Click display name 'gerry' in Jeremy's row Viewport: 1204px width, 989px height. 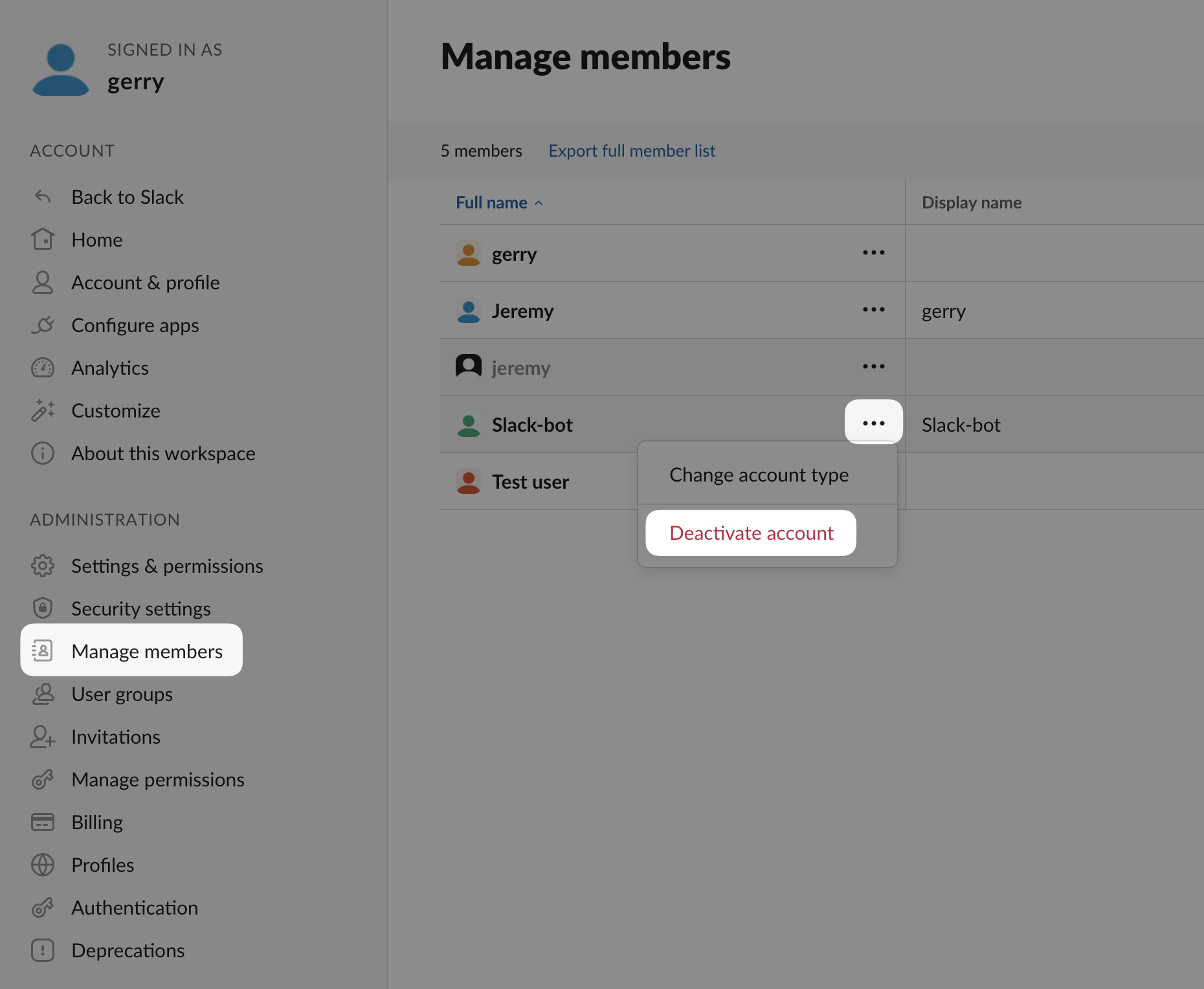pyautogui.click(x=944, y=311)
